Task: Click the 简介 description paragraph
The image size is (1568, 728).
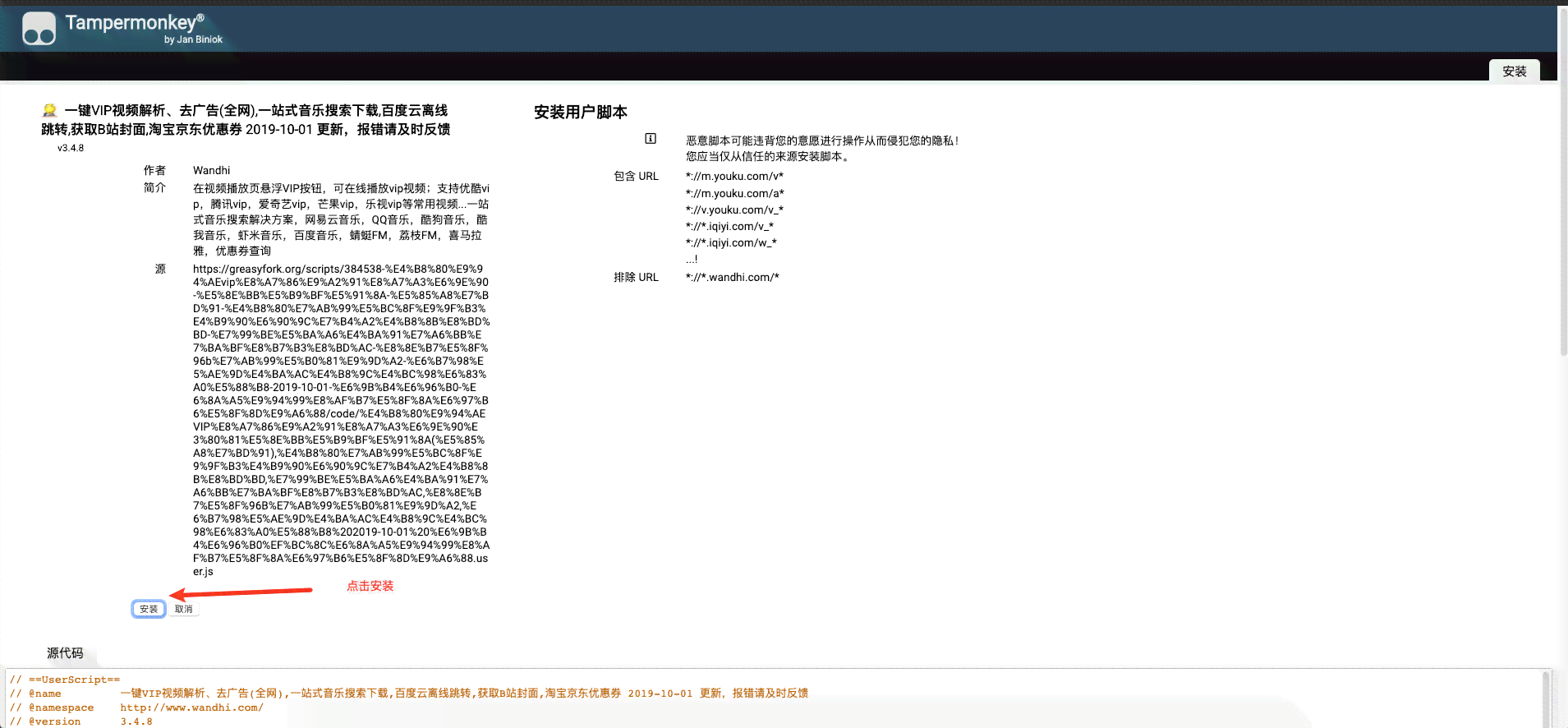Action: coord(342,219)
